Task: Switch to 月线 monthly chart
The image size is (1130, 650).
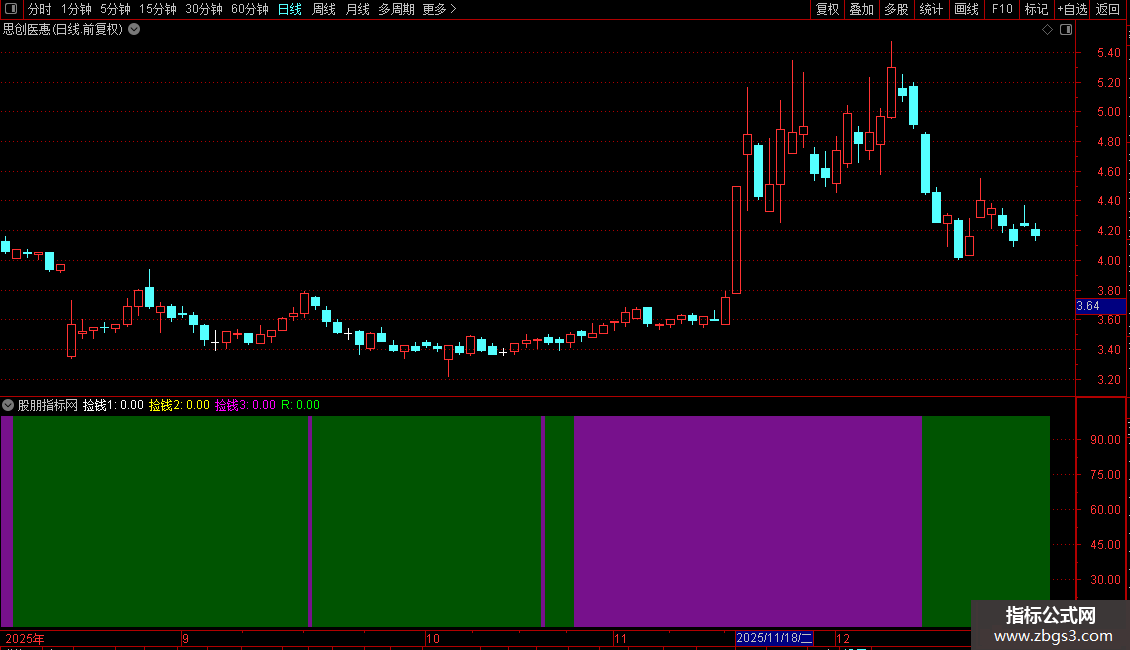Action: [x=357, y=9]
